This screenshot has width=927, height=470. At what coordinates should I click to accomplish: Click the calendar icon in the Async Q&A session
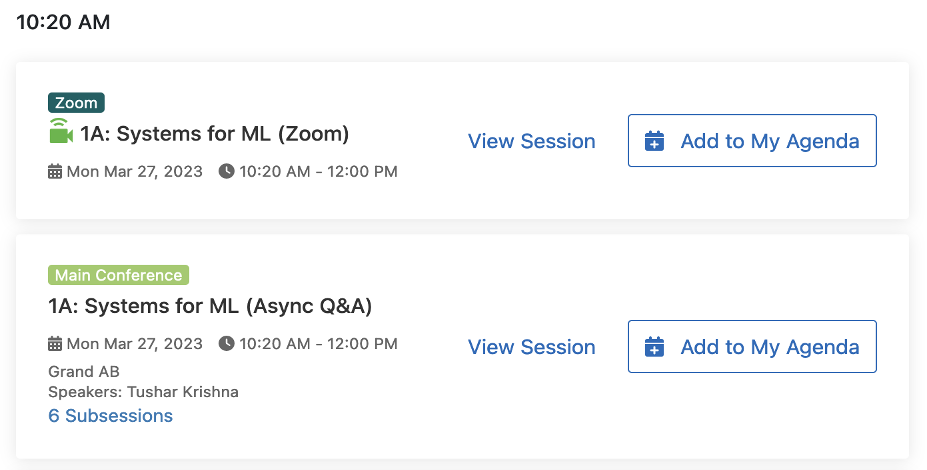(x=55, y=344)
